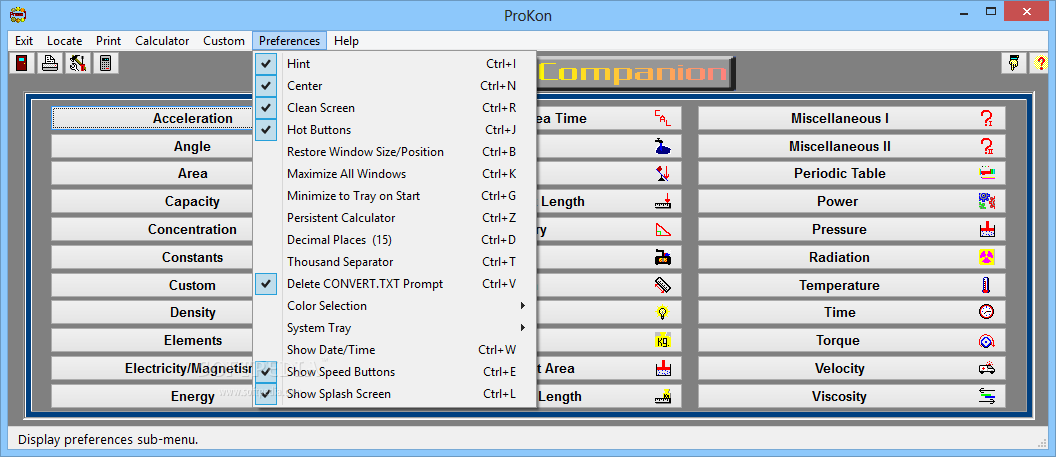Screen dimensions: 1056x457
Task: Click the ruler icon with red arrow
Action: (x=663, y=201)
